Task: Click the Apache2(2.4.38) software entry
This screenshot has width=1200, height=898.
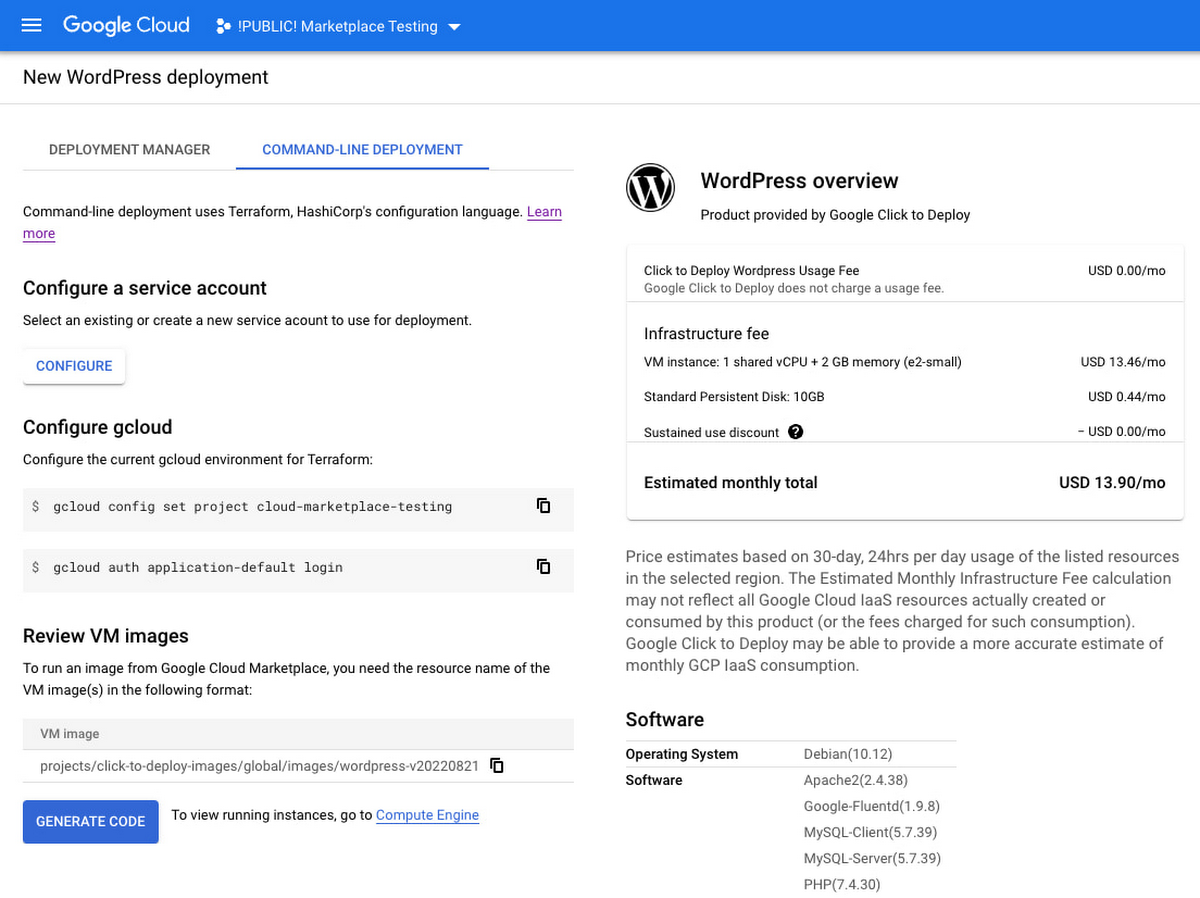Action: (x=856, y=780)
